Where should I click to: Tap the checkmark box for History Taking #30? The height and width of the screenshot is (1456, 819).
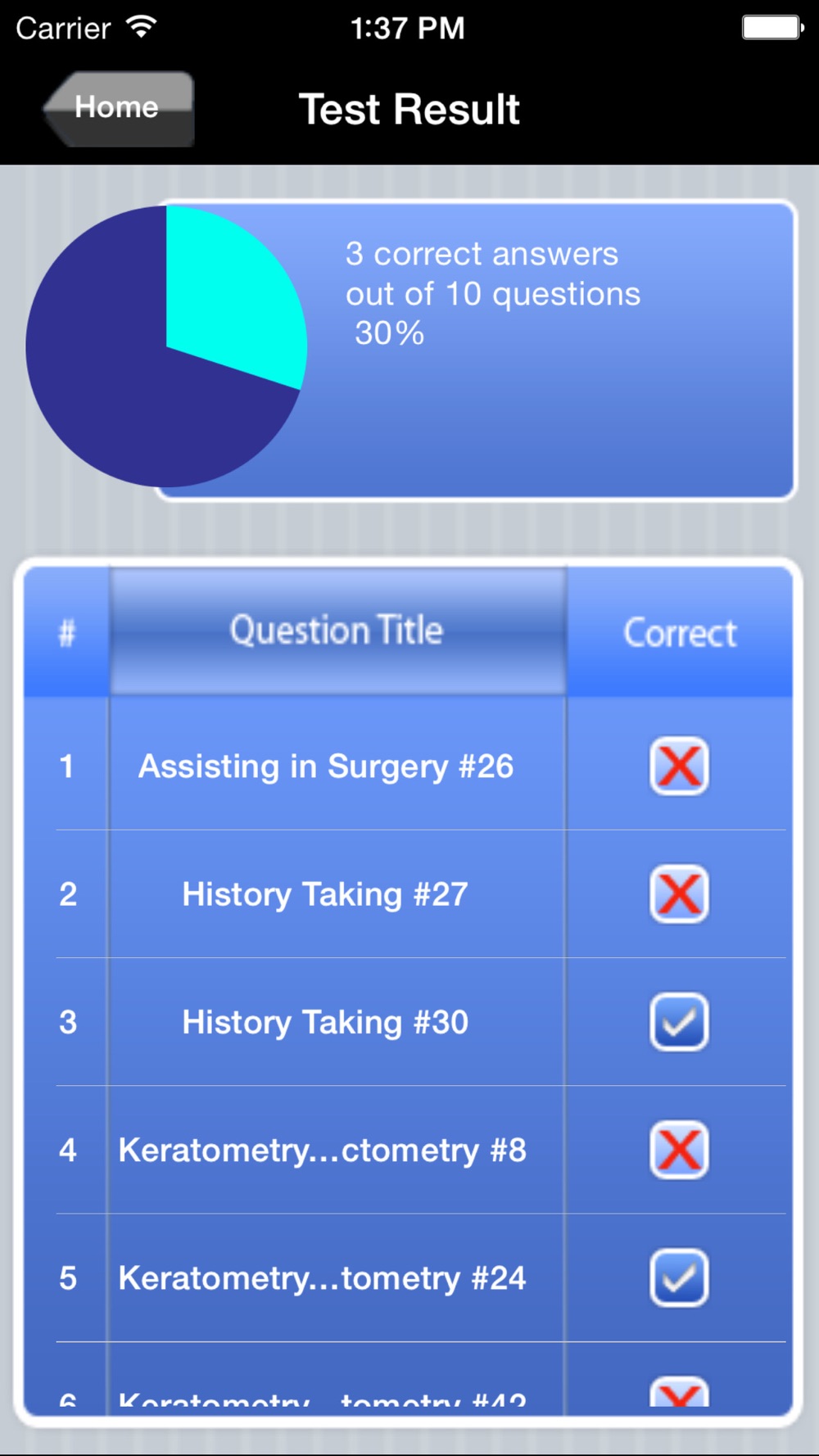679,1022
